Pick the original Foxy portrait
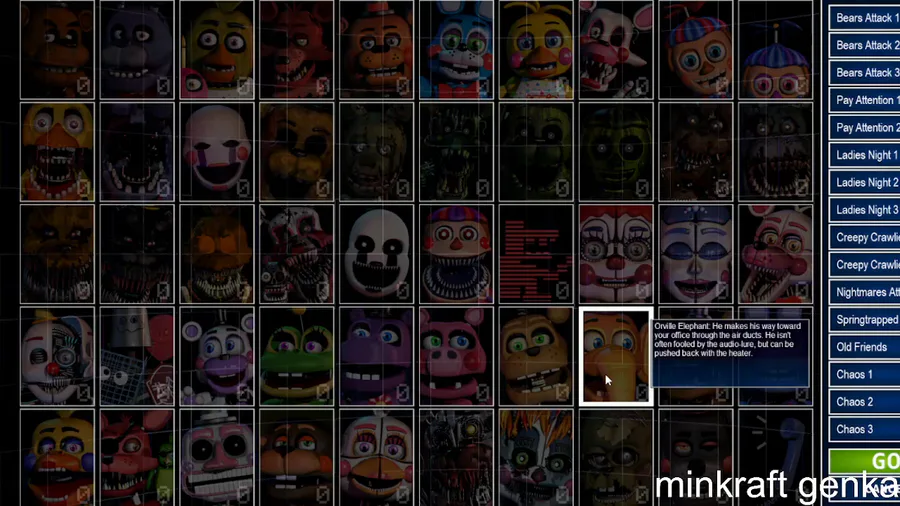This screenshot has height=506, width=900. 296,49
